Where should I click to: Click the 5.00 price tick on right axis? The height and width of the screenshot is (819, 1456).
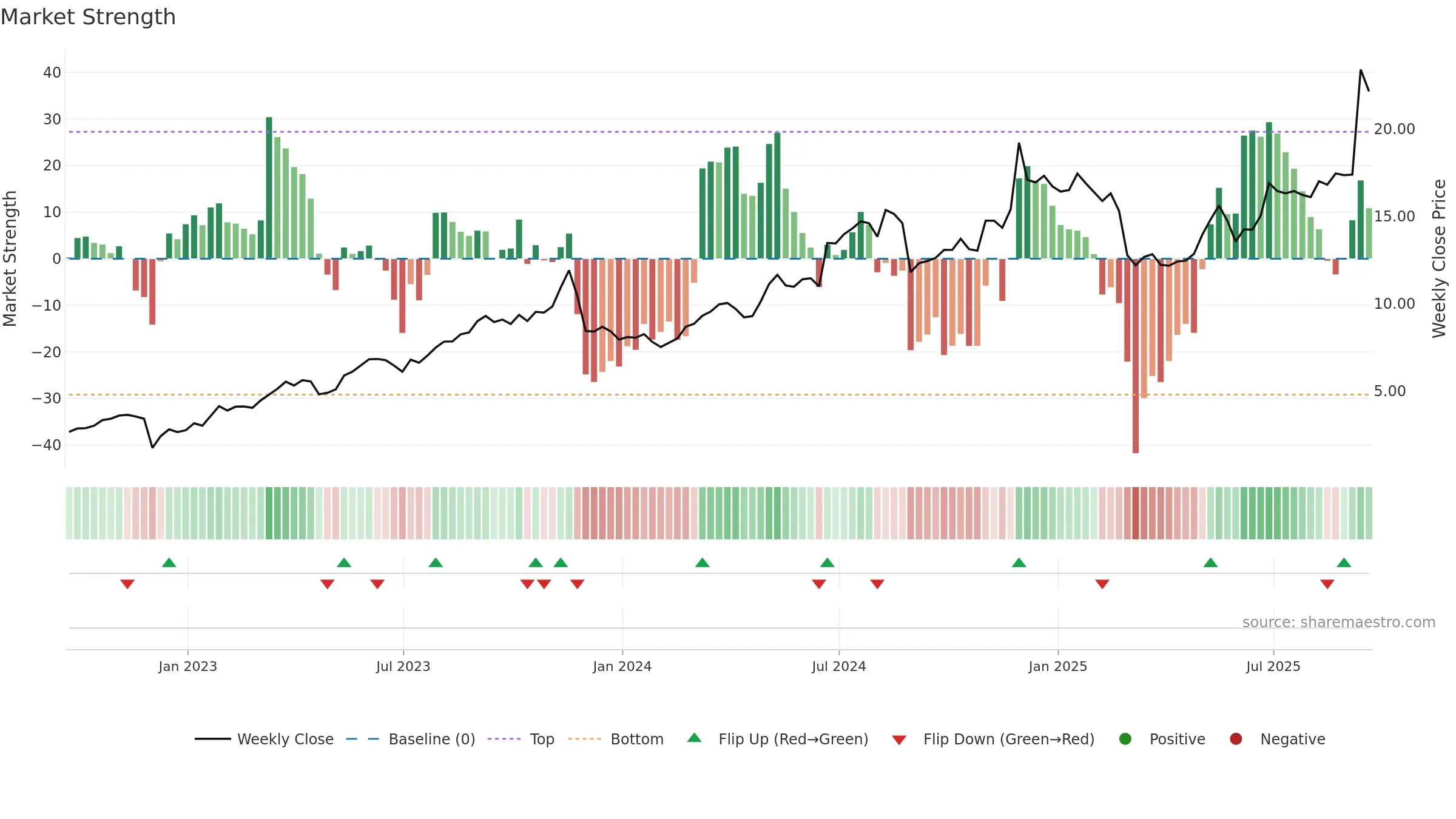[1390, 391]
